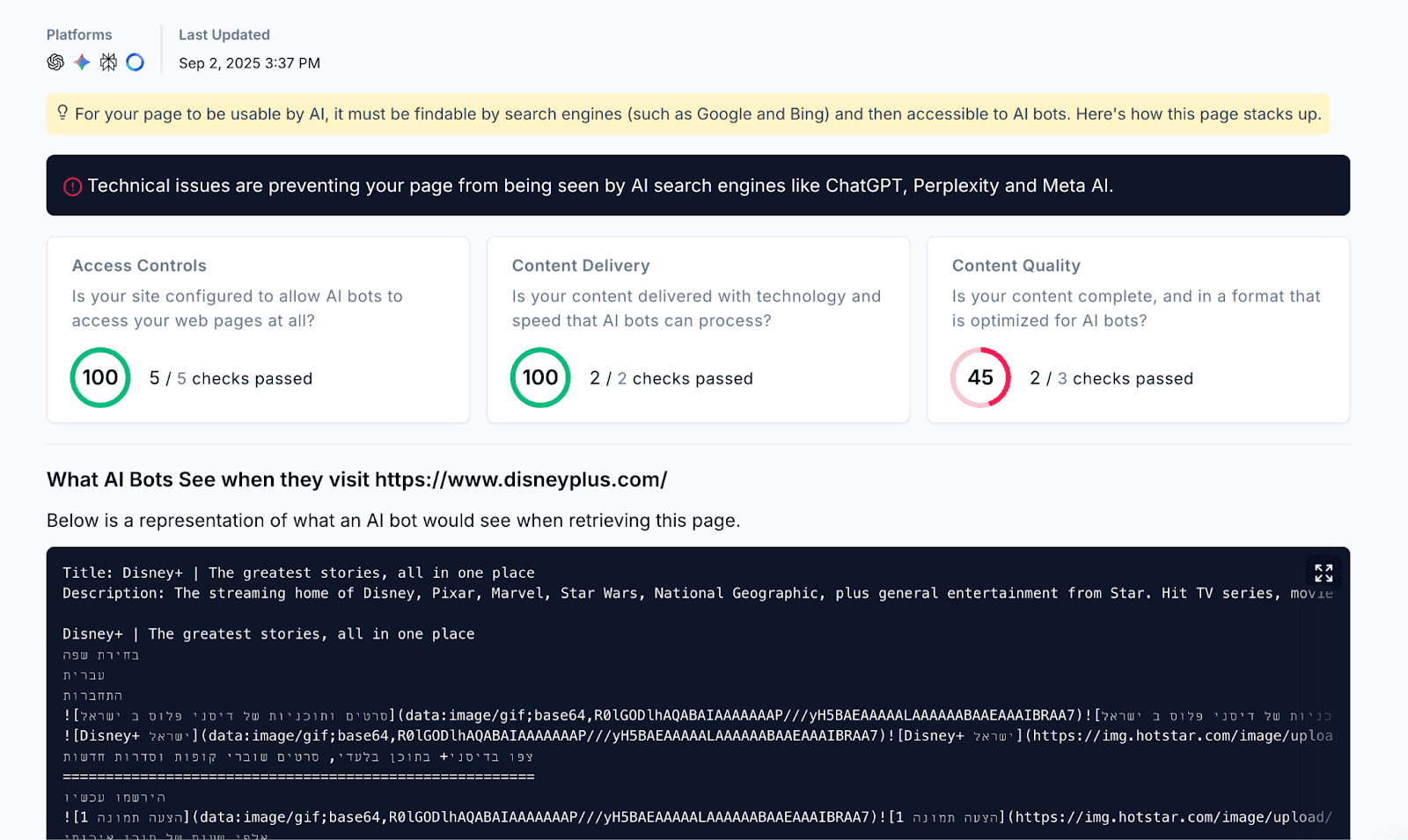Image resolution: width=1408 pixels, height=840 pixels.
Task: Click the red warning icon in the banner
Action: pos(72,186)
